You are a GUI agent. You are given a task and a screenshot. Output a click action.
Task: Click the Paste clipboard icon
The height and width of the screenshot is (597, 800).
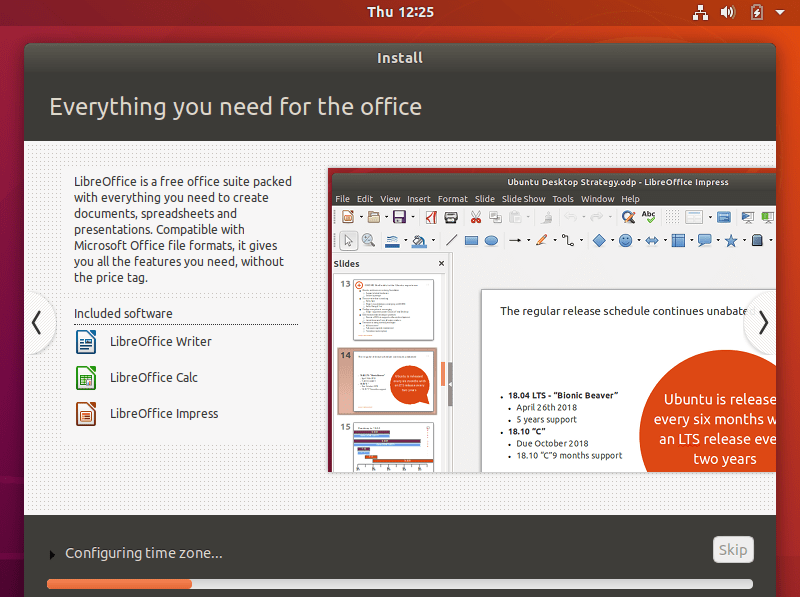coord(515,217)
